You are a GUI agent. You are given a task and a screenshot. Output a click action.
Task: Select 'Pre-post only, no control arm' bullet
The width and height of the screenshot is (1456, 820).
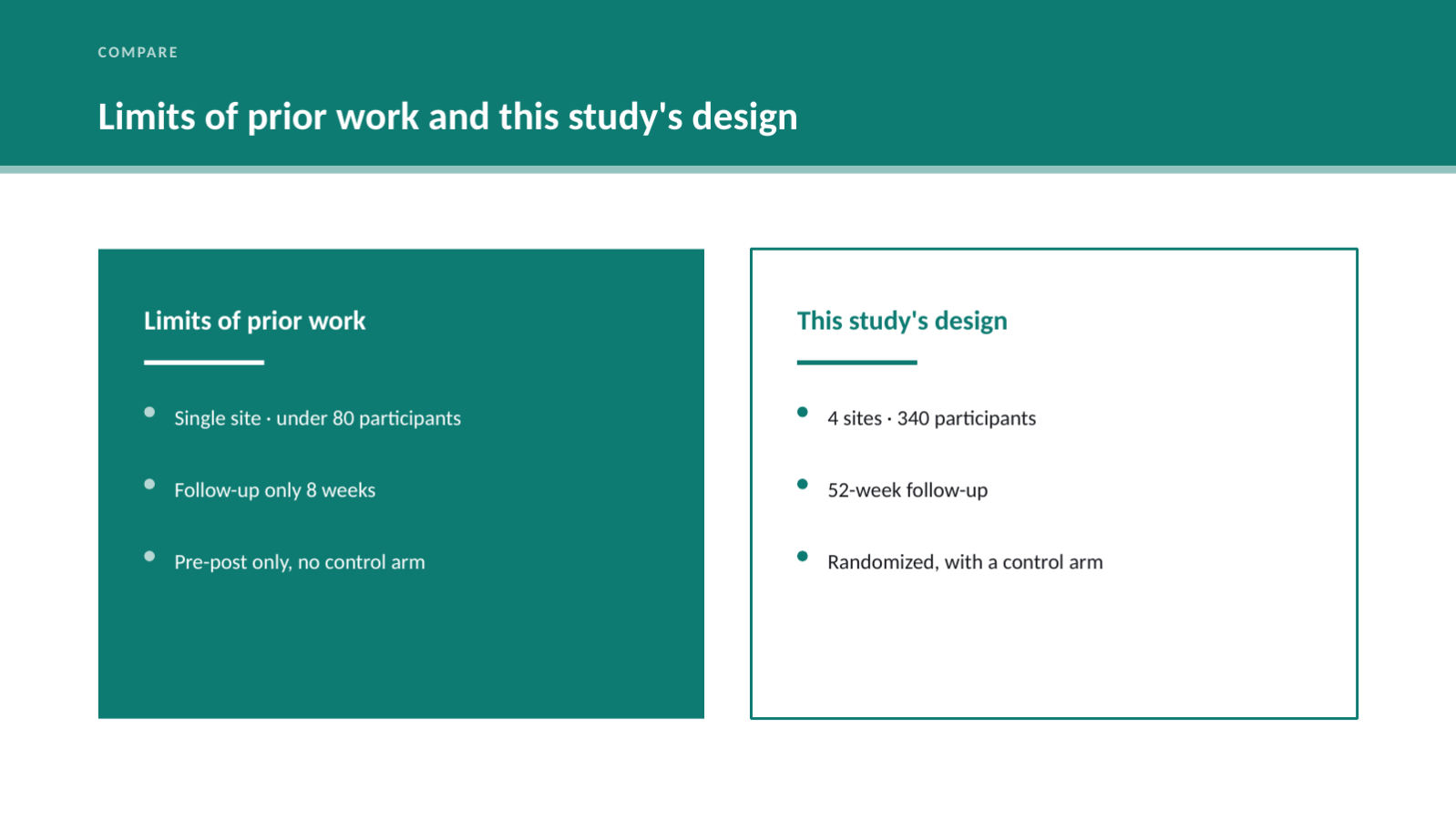(299, 562)
